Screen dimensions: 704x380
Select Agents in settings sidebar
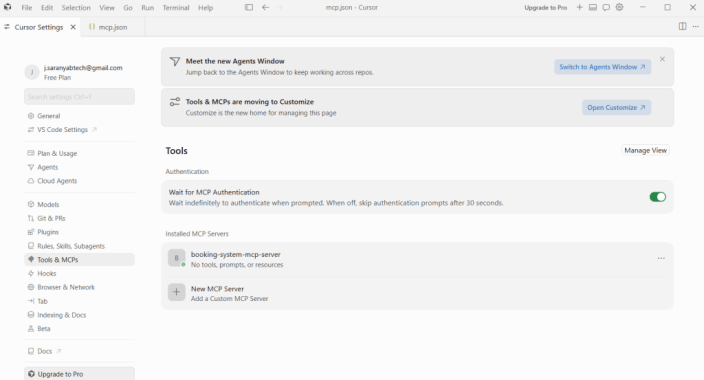[48, 167]
